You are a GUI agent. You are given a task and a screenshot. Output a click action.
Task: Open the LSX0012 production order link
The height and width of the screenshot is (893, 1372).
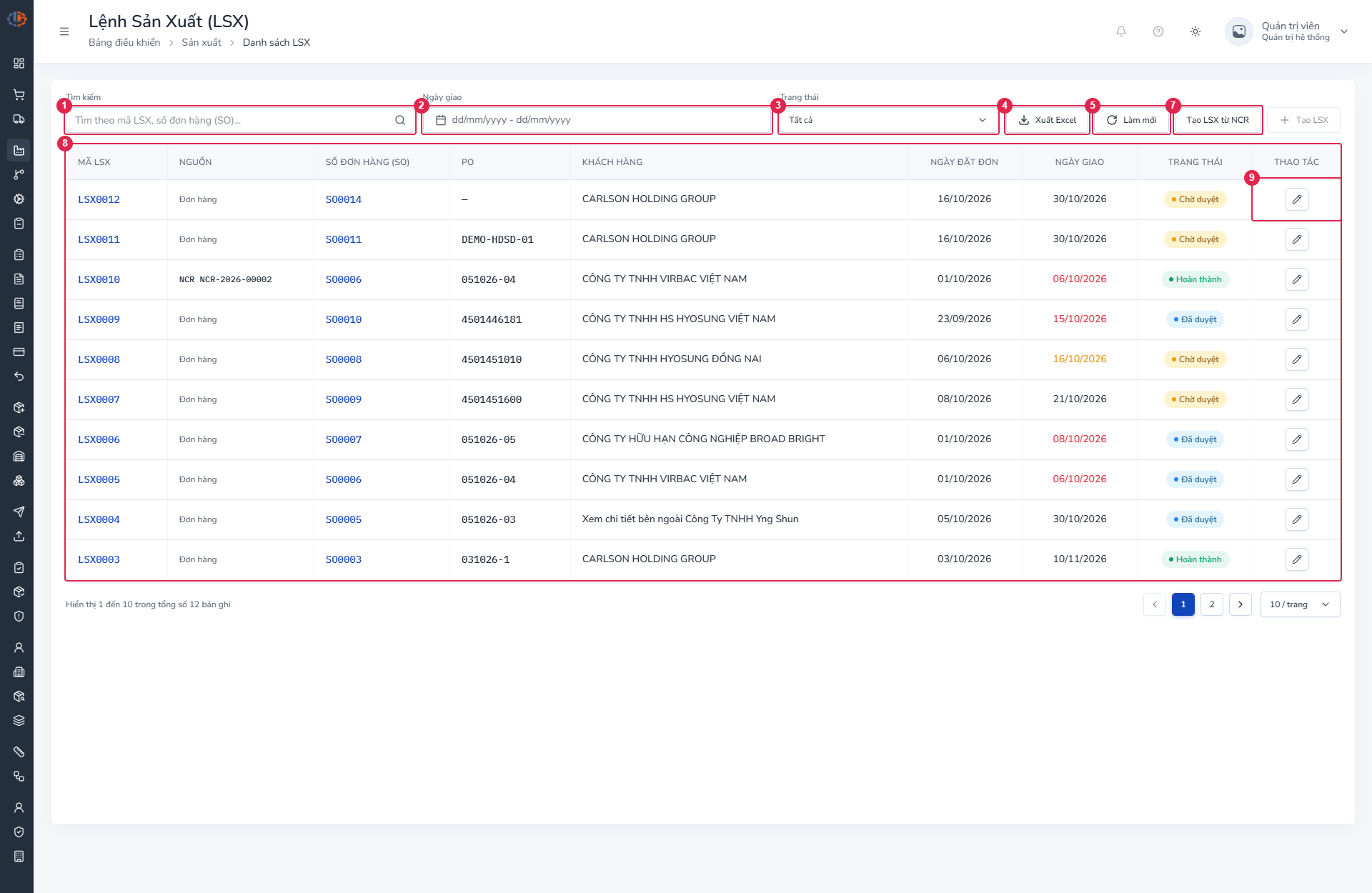(x=99, y=199)
